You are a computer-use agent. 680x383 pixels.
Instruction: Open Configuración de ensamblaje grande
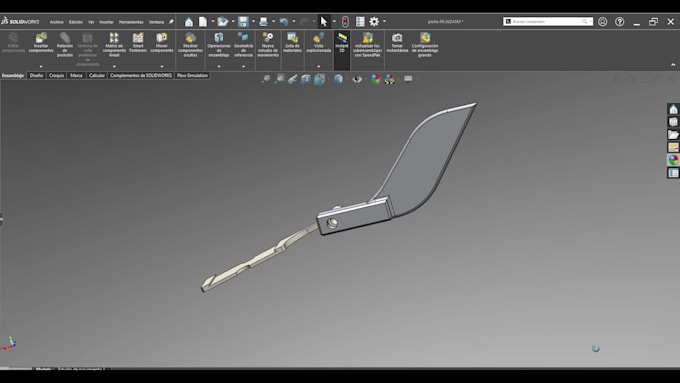[425, 45]
